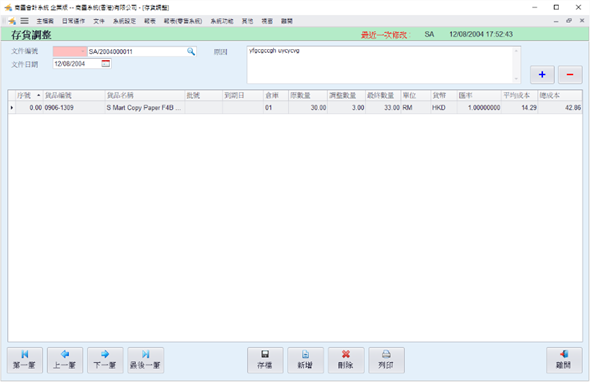Restore the inner child window

(569, 21)
